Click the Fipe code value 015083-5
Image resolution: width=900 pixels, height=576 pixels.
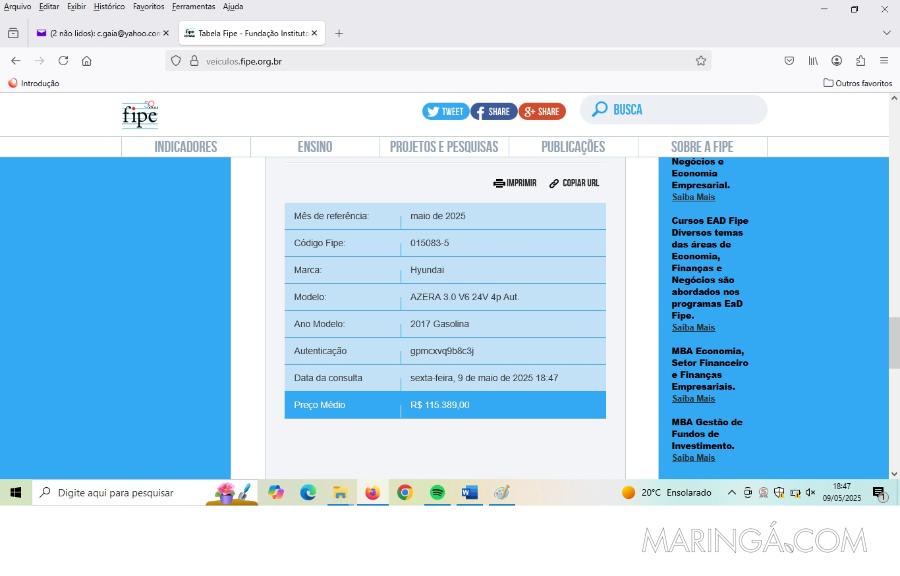coord(429,243)
